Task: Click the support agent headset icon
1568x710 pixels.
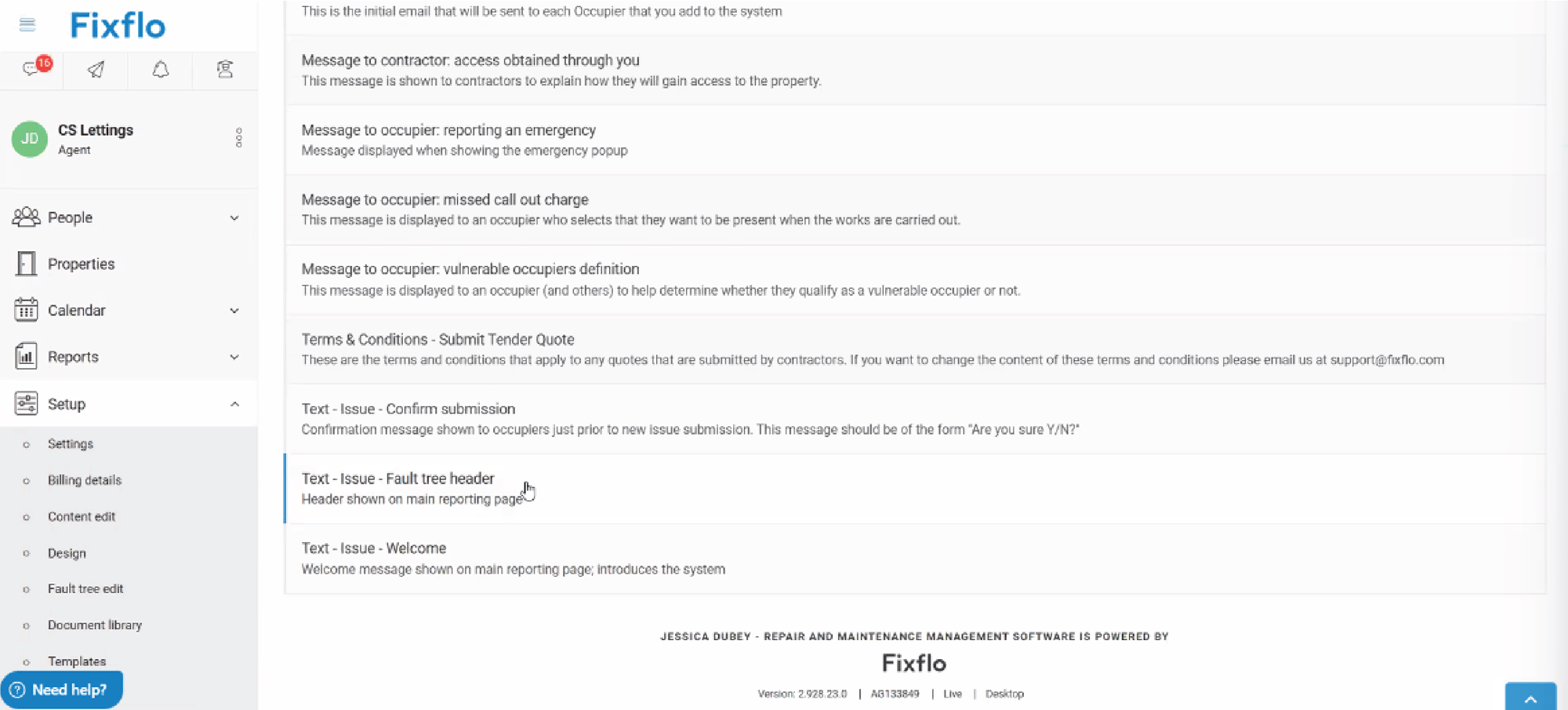Action: coord(225,70)
